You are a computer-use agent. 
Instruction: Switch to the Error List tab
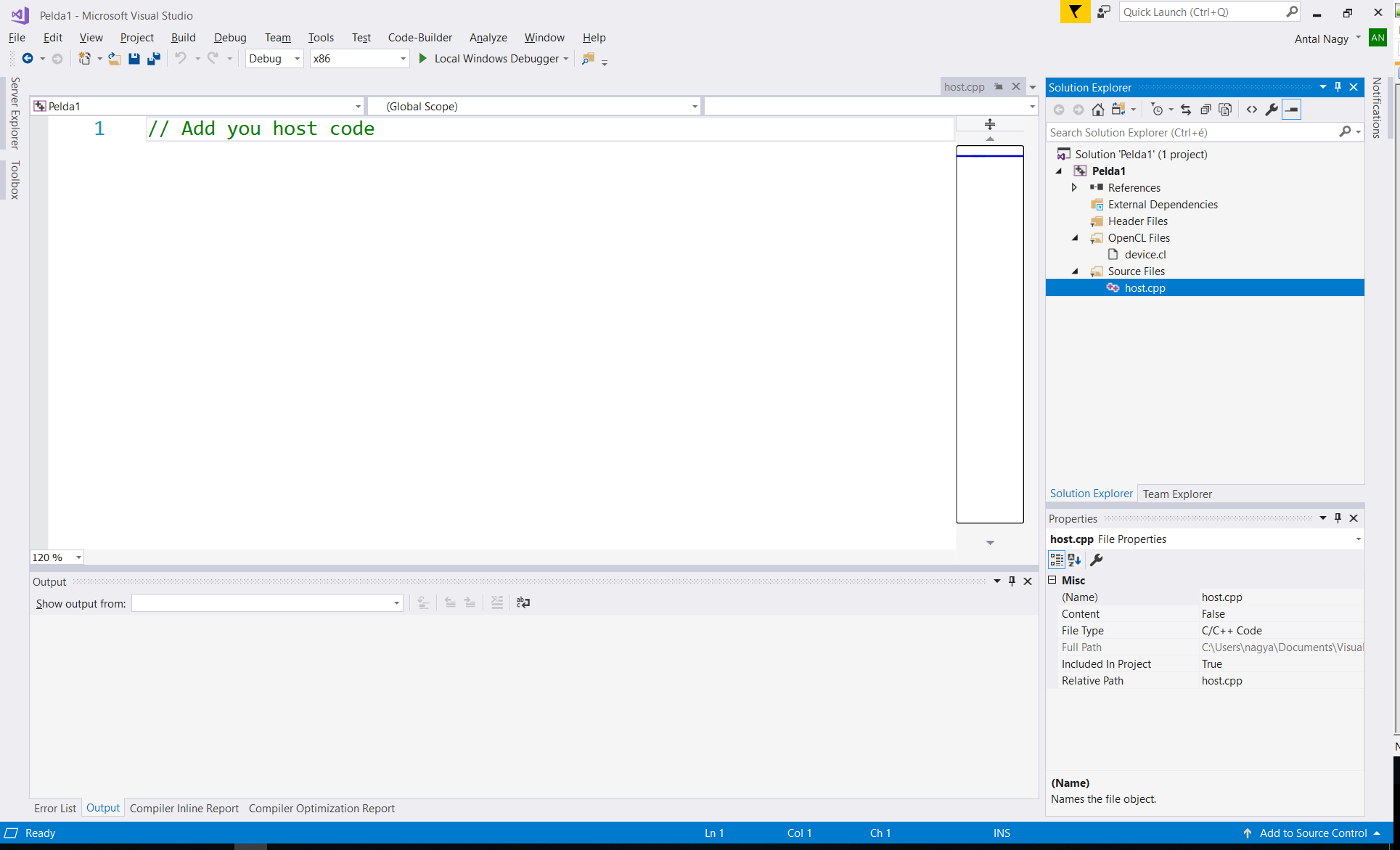click(x=55, y=809)
